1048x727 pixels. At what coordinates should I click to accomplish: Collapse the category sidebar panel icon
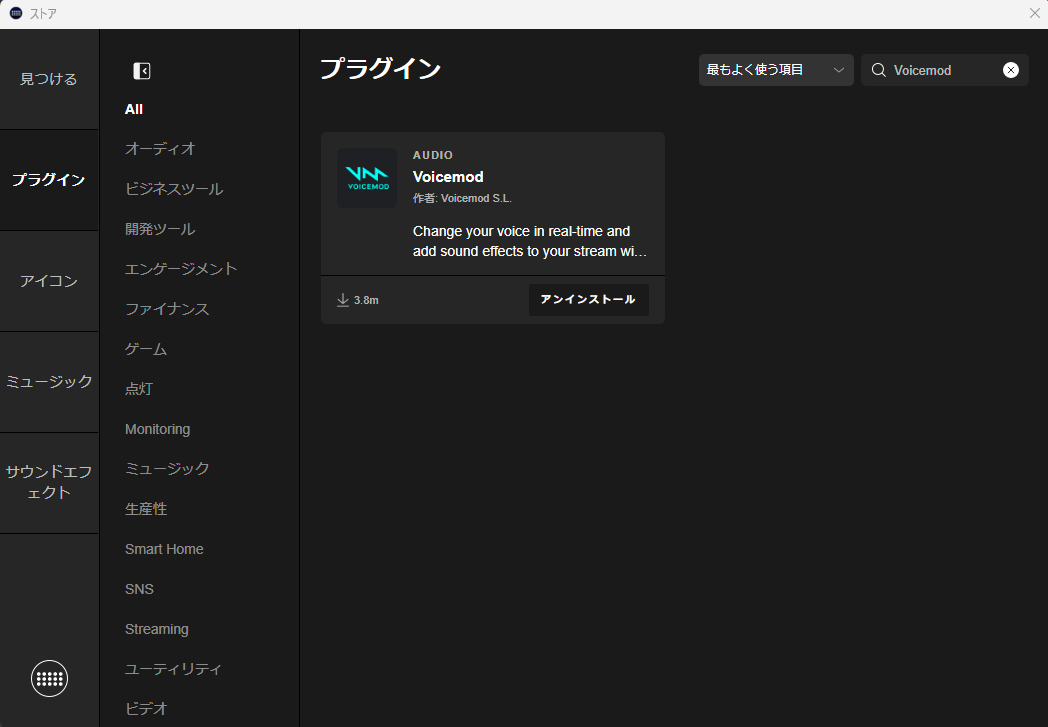(x=142, y=71)
